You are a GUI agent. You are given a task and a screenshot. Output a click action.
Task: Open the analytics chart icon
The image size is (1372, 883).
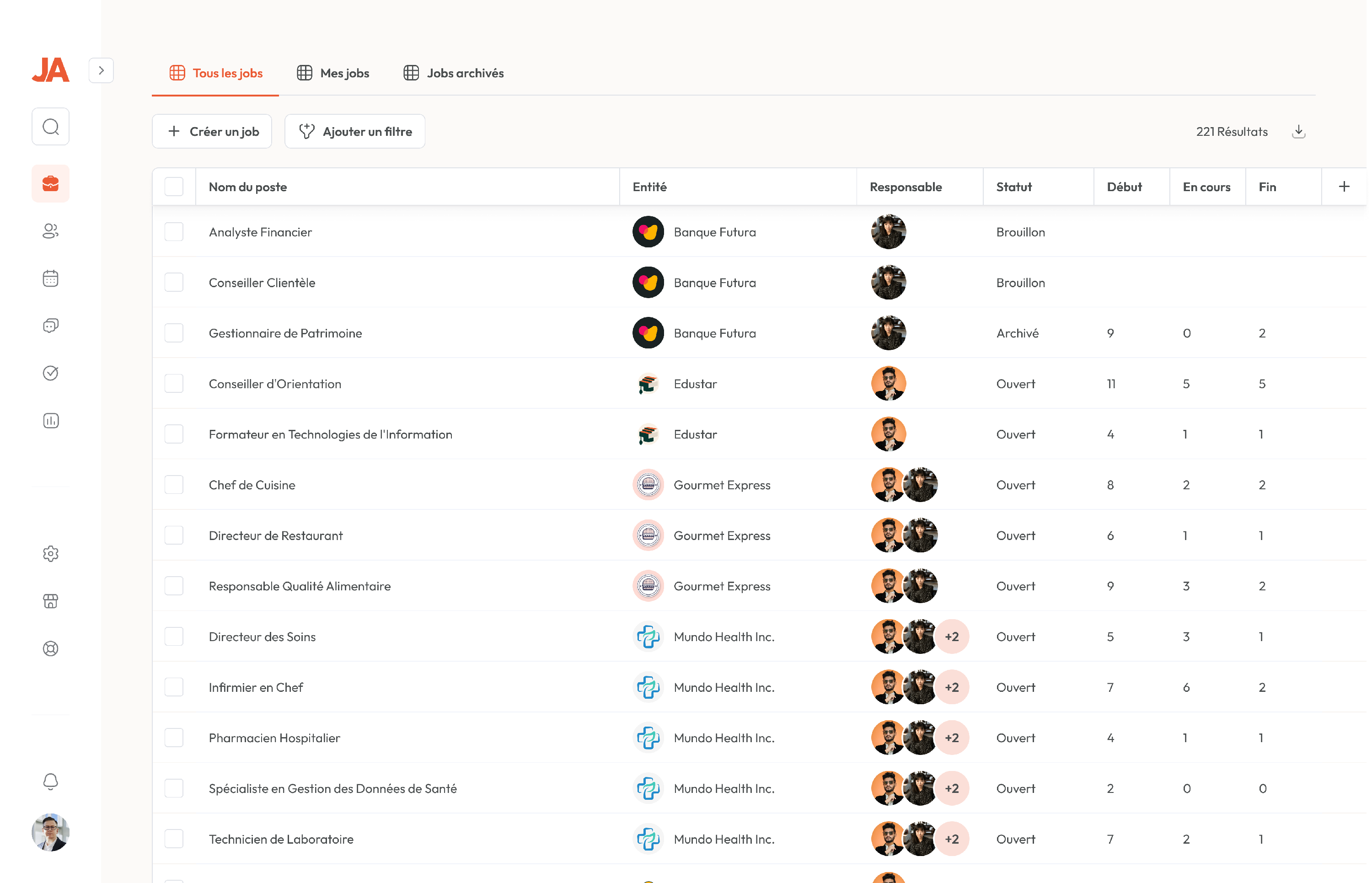tap(50, 421)
